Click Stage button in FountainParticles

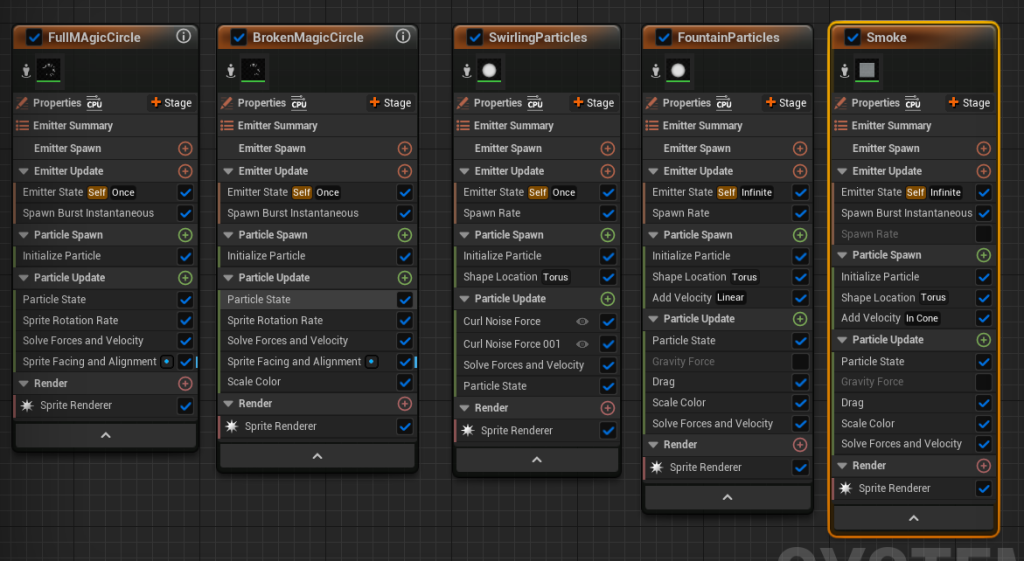(786, 103)
